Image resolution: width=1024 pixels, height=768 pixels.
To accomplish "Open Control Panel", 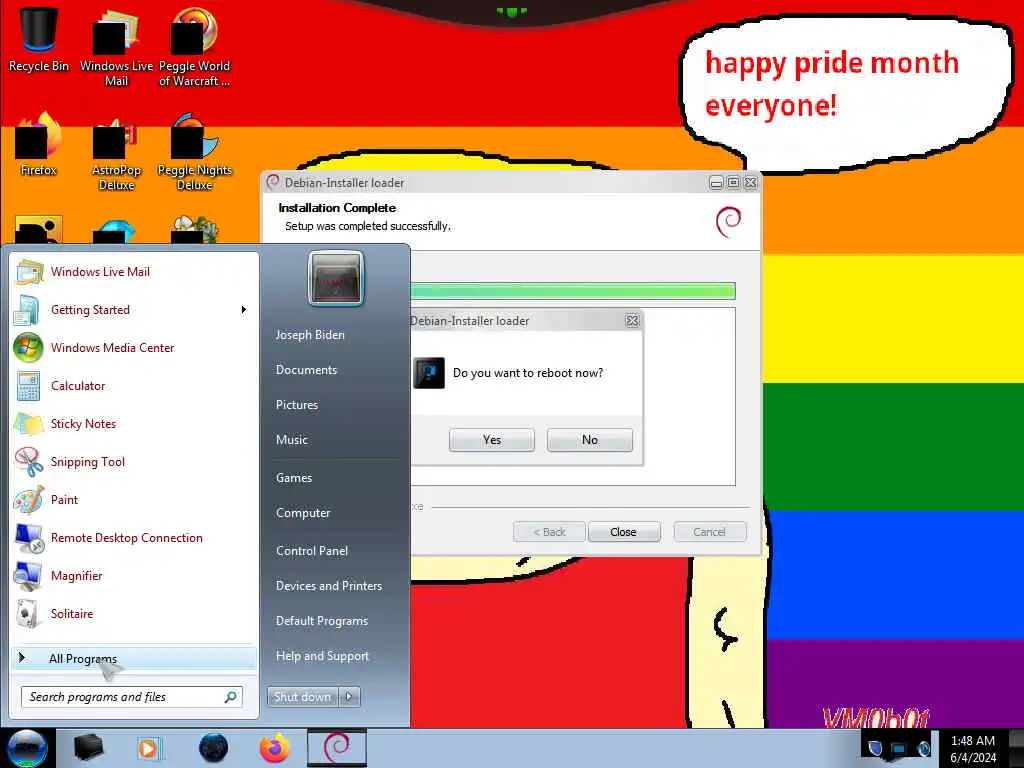I will (x=312, y=551).
